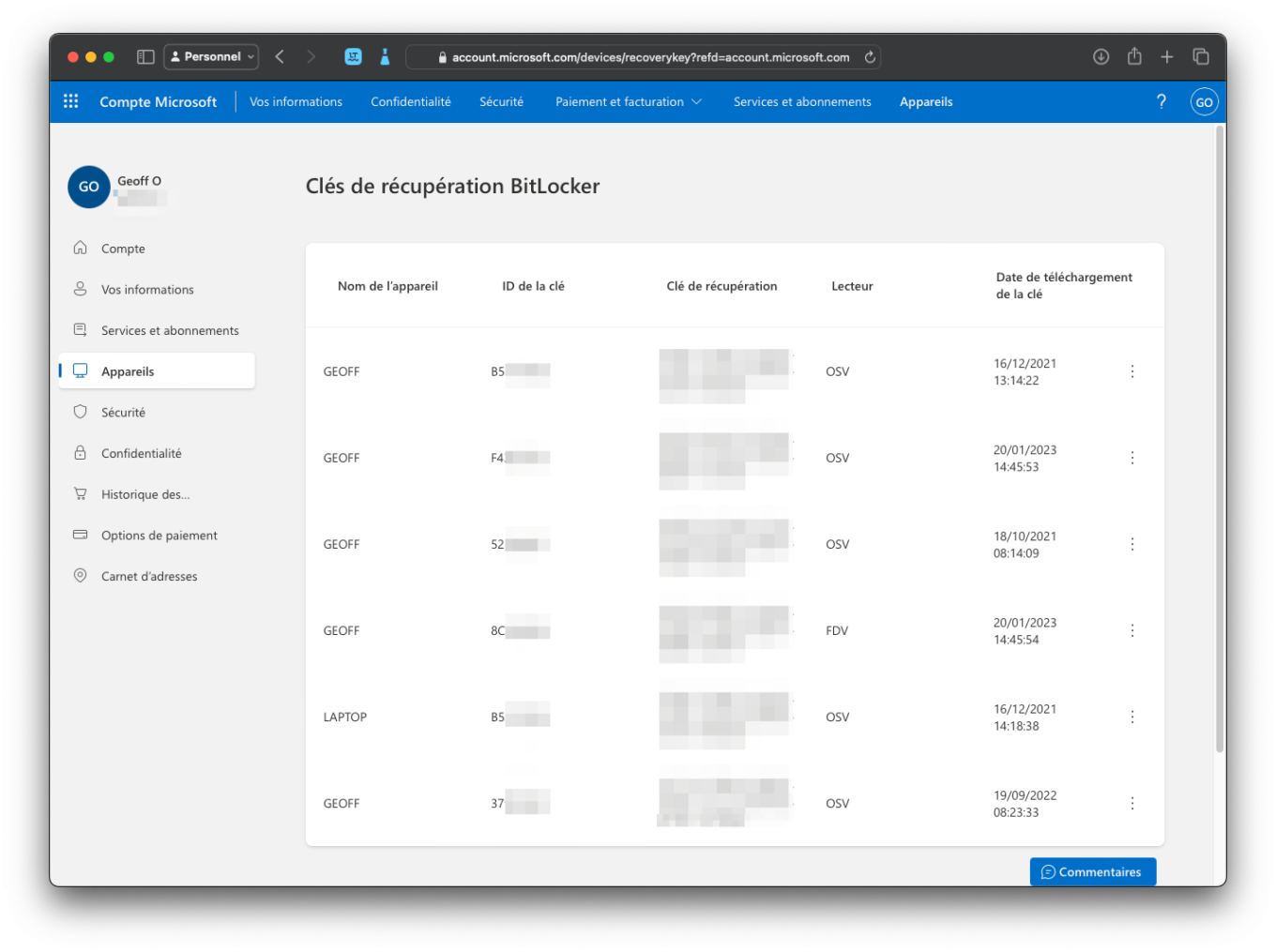Screen dimensions: 1276x952
Task: Open the Personnel profile dropdown
Action: point(211,57)
